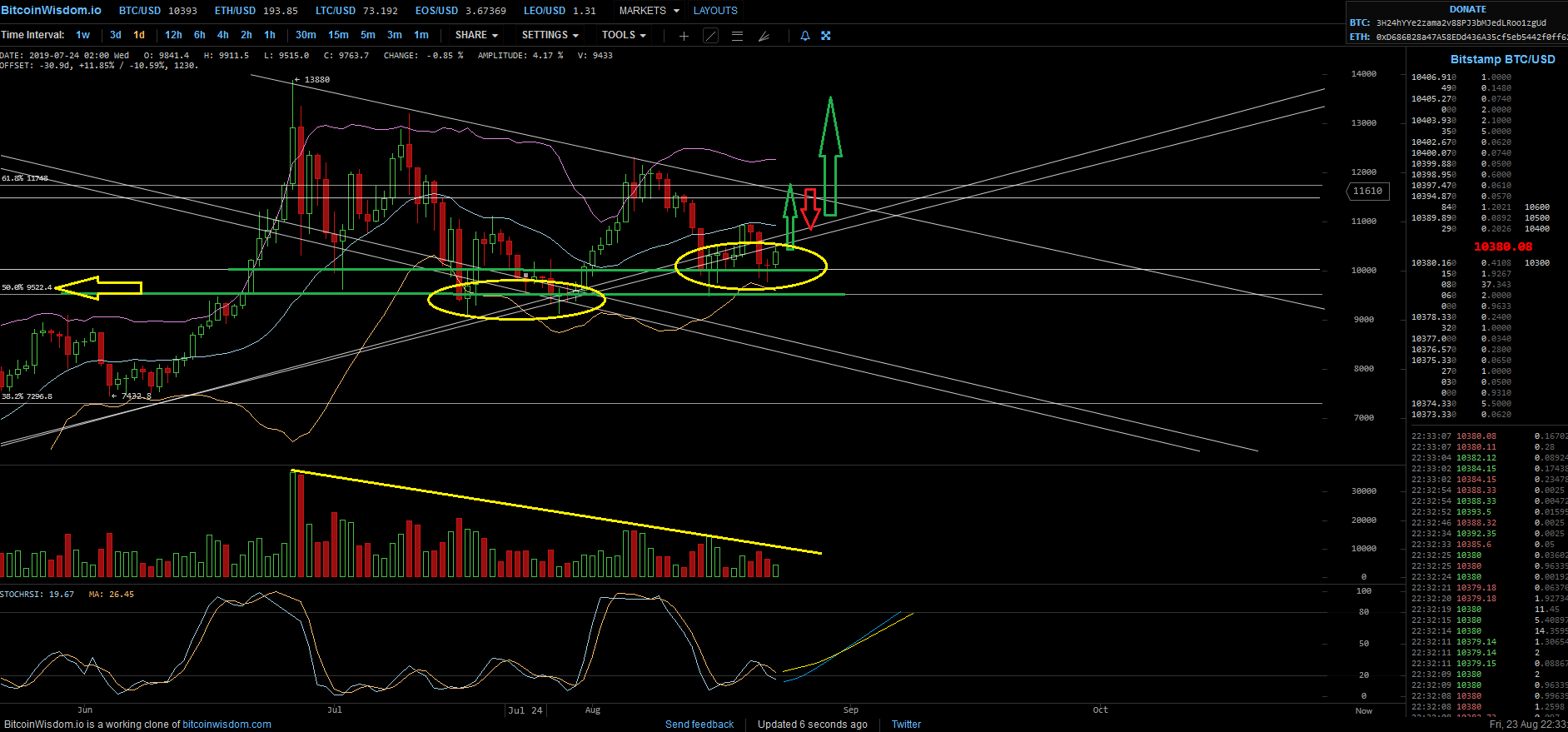Click the Send feedback link
This screenshot has height=732, width=1568.
coord(699,725)
